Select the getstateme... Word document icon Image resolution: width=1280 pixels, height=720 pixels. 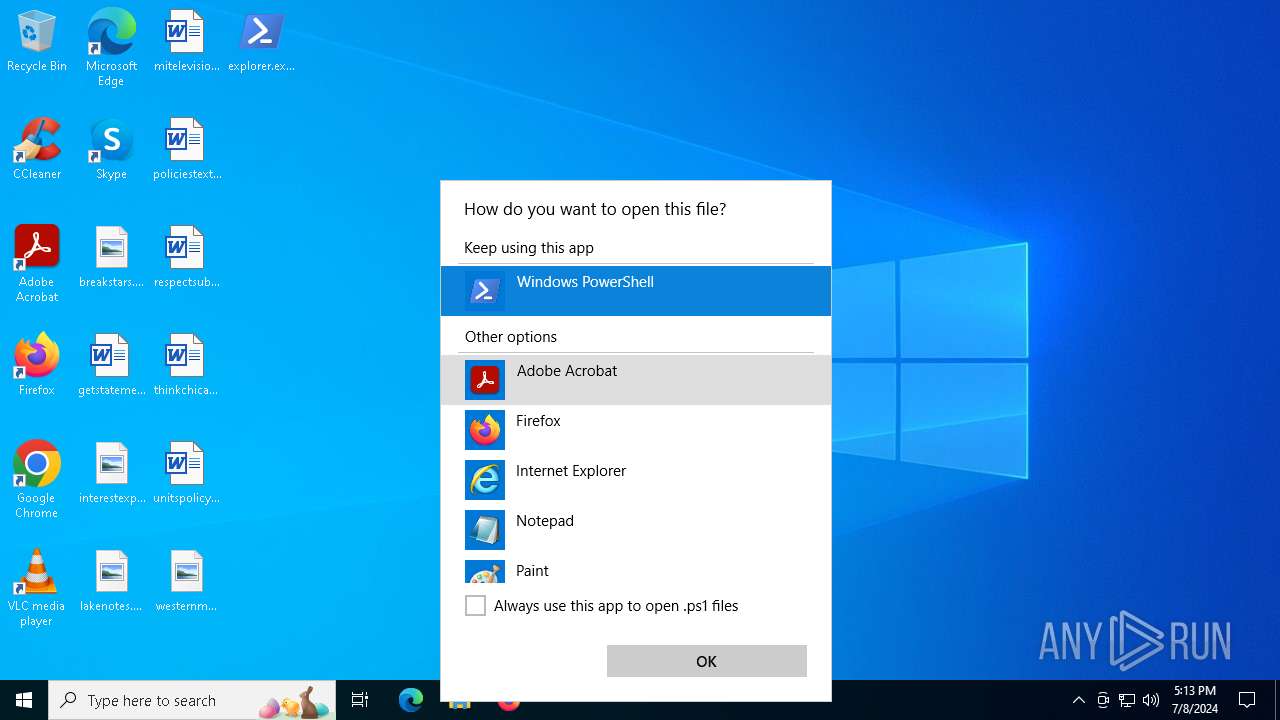(111, 366)
